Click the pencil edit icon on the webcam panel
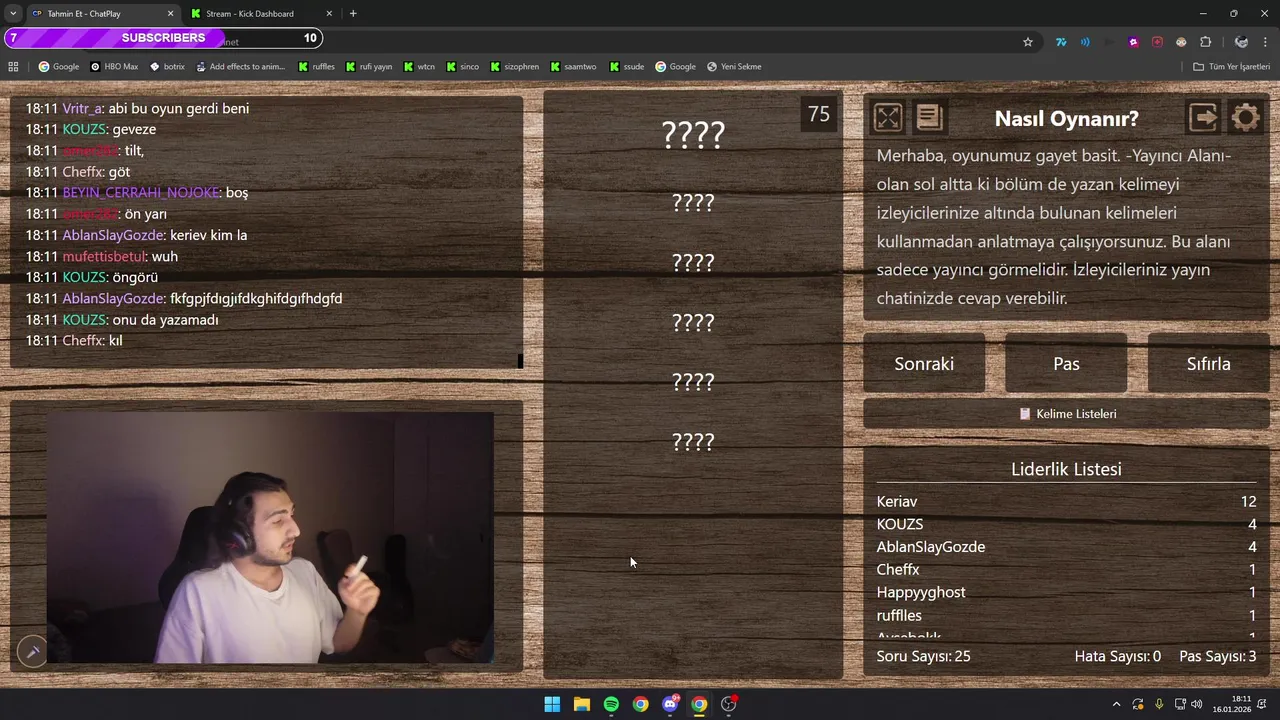Image resolution: width=1280 pixels, height=720 pixels. 32,652
